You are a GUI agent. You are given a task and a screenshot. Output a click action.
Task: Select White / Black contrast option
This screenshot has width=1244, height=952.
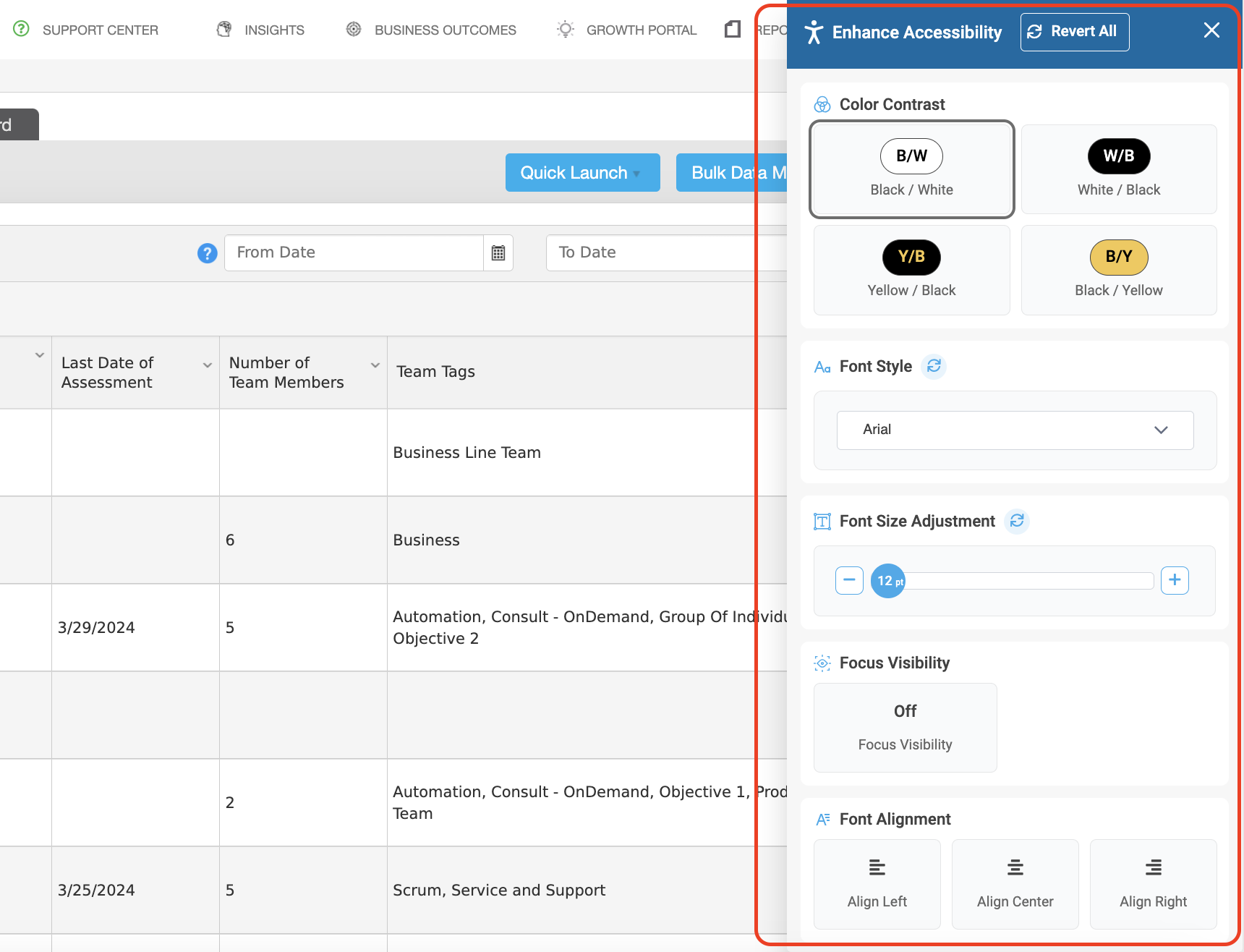click(1119, 169)
